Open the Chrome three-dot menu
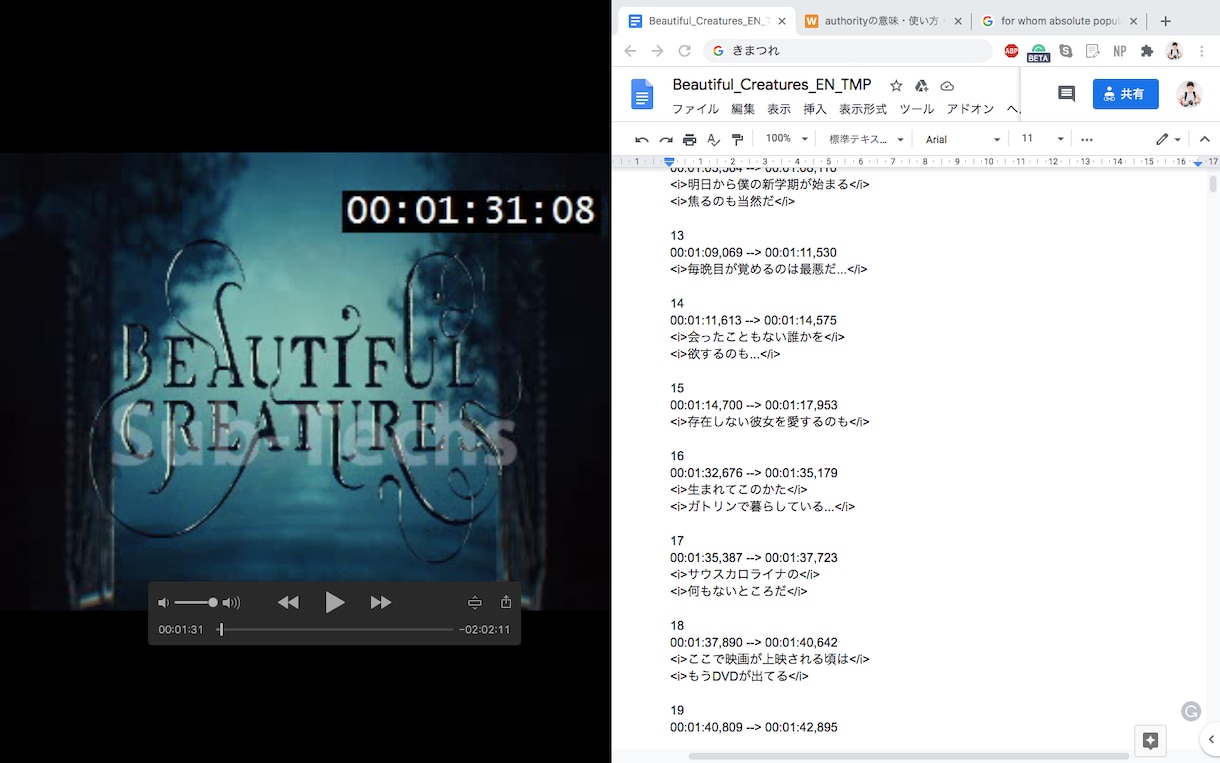 tap(1202, 51)
